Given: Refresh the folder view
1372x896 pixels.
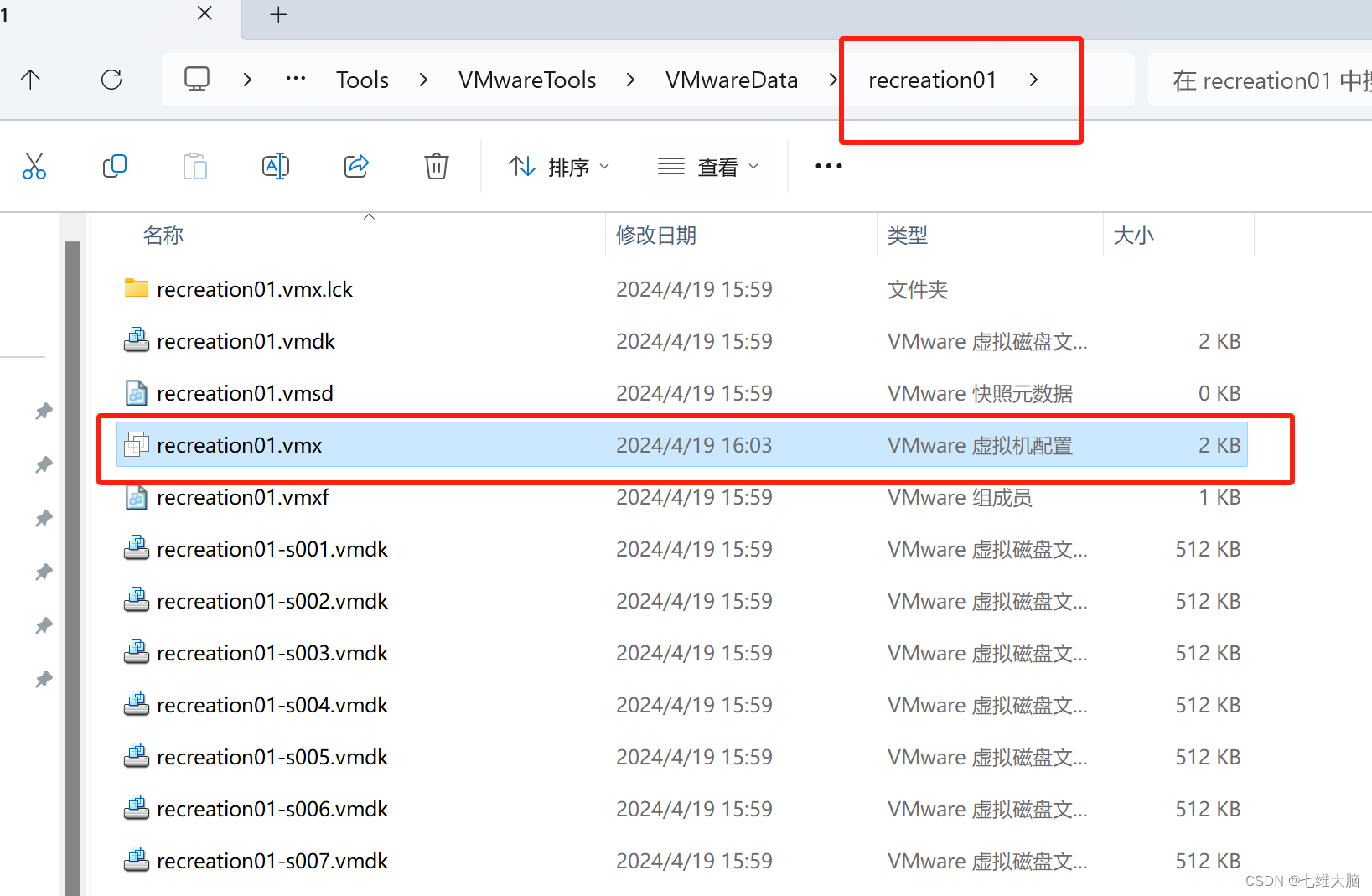Looking at the screenshot, I should pos(111,80).
